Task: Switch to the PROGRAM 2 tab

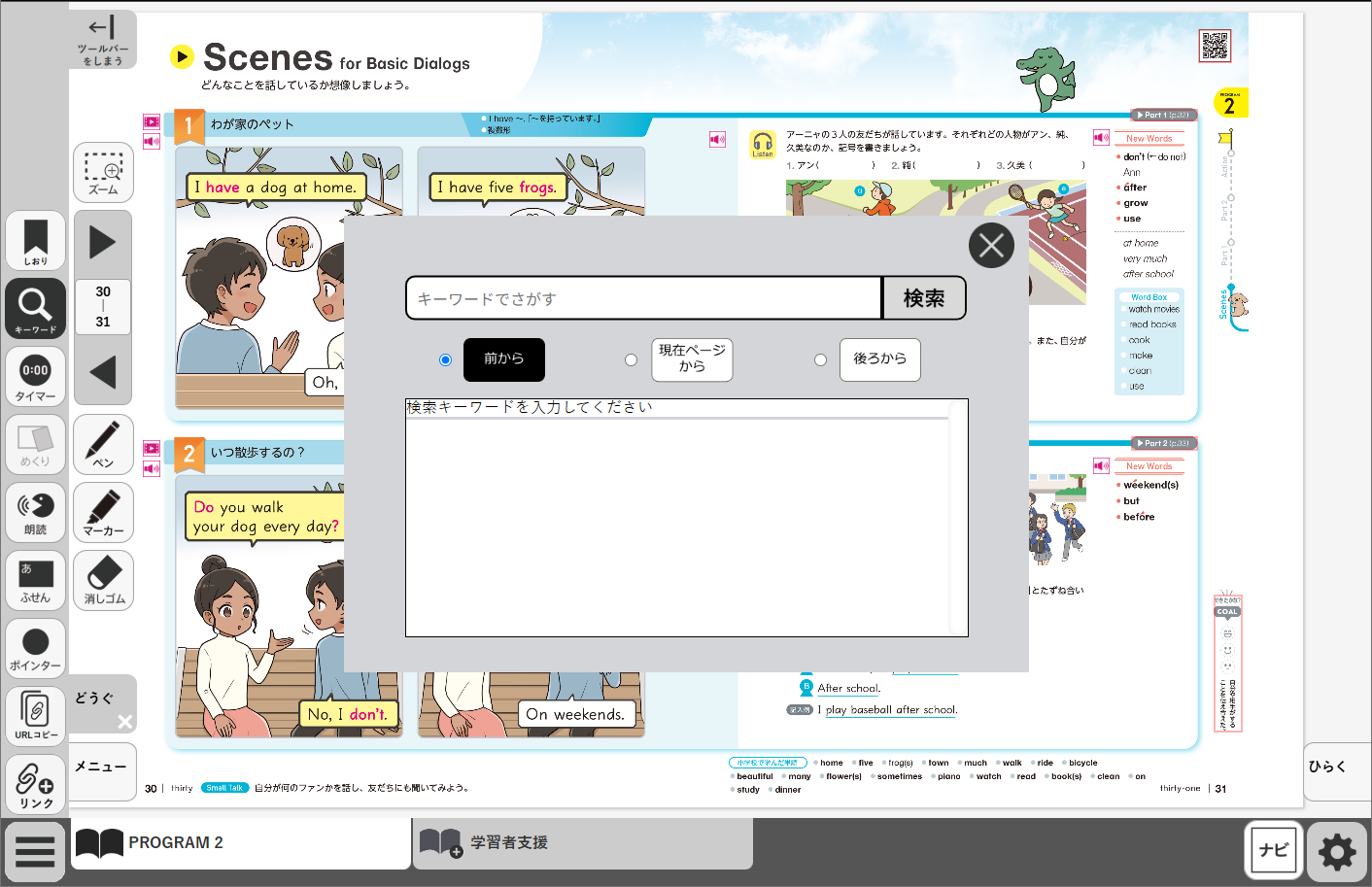Action: [x=240, y=843]
